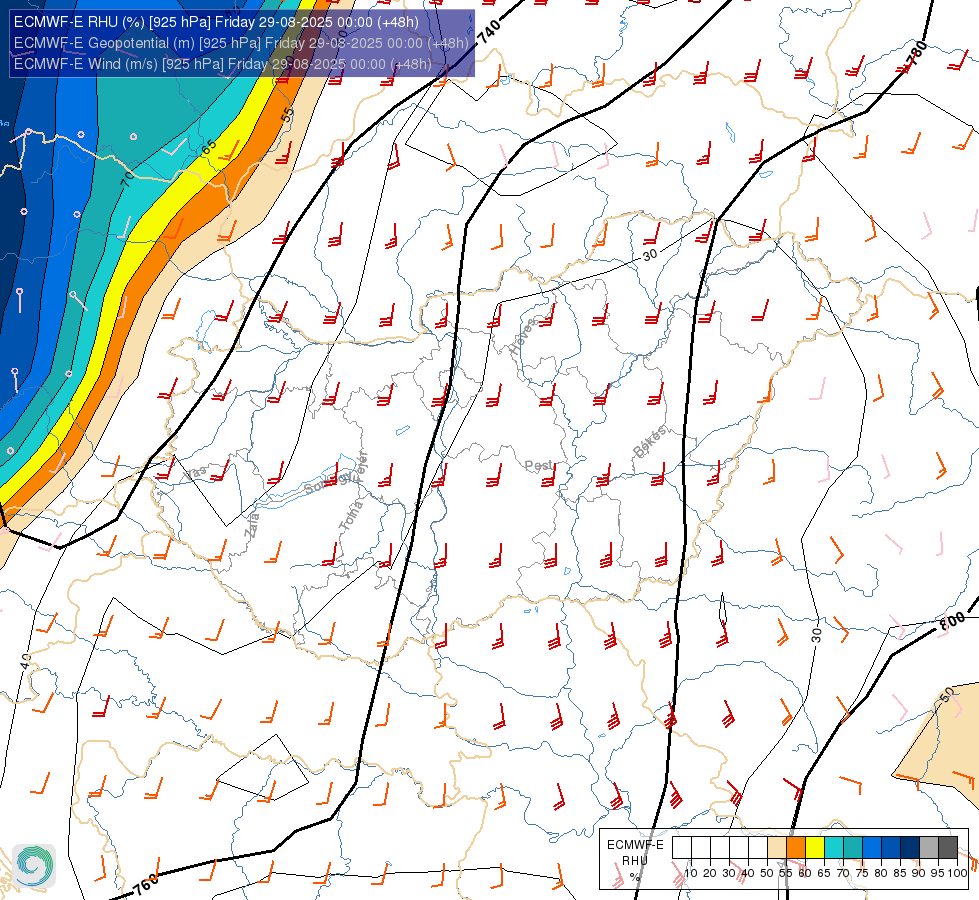Click the 800 geopotential contour label

coord(952,621)
